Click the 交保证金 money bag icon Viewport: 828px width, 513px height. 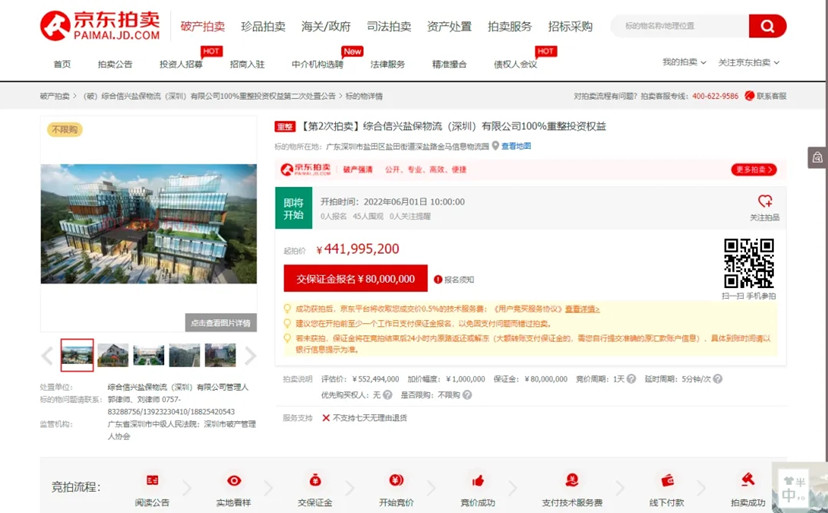click(315, 480)
